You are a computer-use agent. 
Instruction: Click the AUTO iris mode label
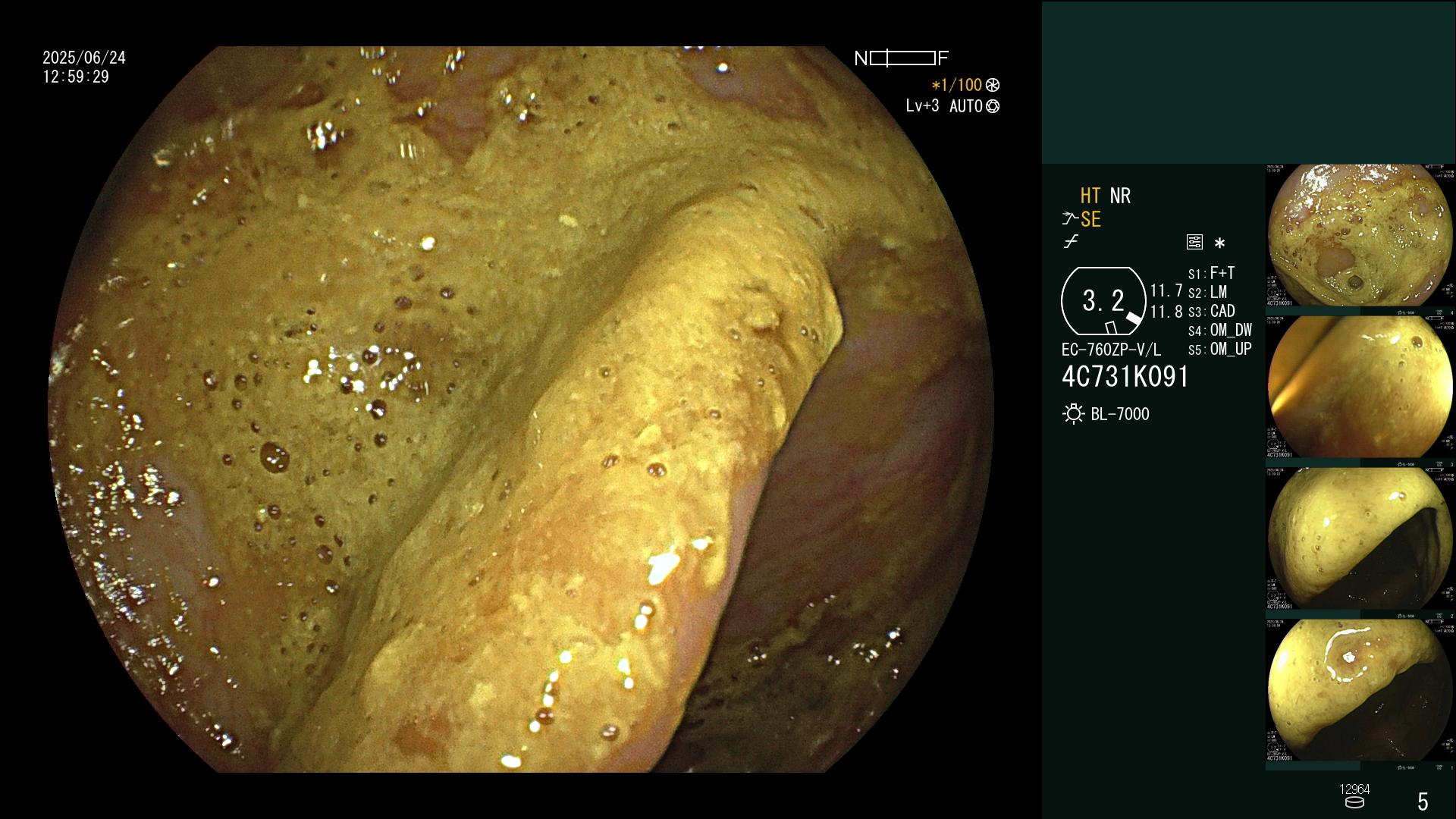[966, 106]
